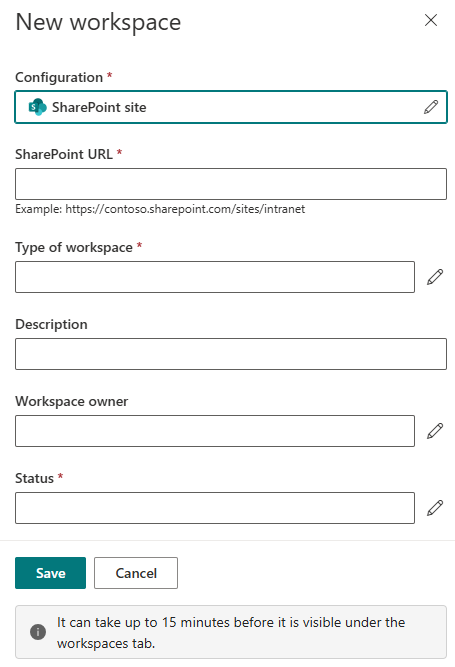
Task: Click the example SharePoint URL hint text
Action: 160,209
